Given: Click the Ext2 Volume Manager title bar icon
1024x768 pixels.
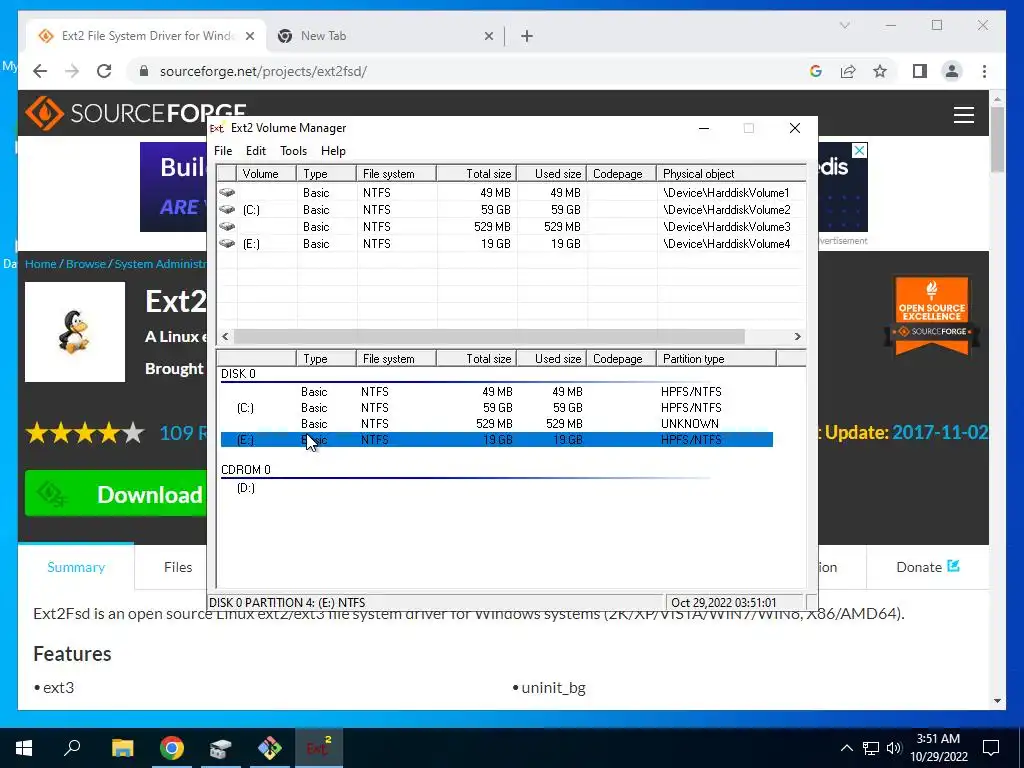Looking at the screenshot, I should [217, 128].
